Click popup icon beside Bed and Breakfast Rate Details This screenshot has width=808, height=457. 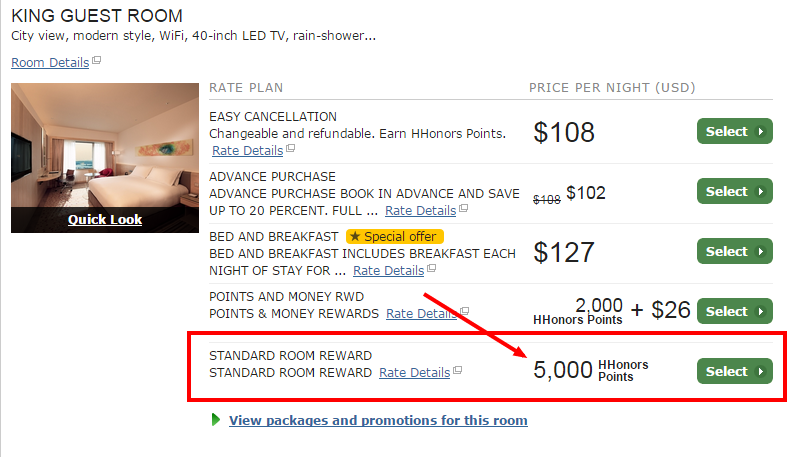(432, 268)
